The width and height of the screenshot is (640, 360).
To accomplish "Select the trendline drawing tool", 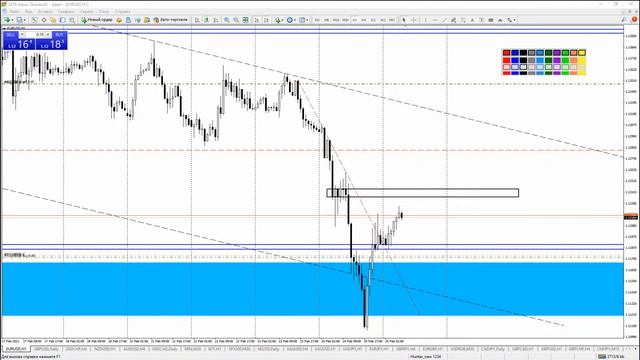I will (x=444, y=20).
